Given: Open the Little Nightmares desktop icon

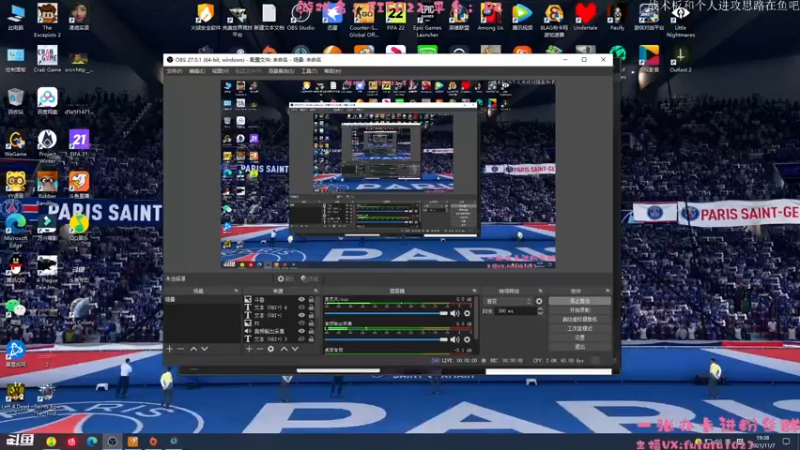Looking at the screenshot, I should [x=681, y=20].
